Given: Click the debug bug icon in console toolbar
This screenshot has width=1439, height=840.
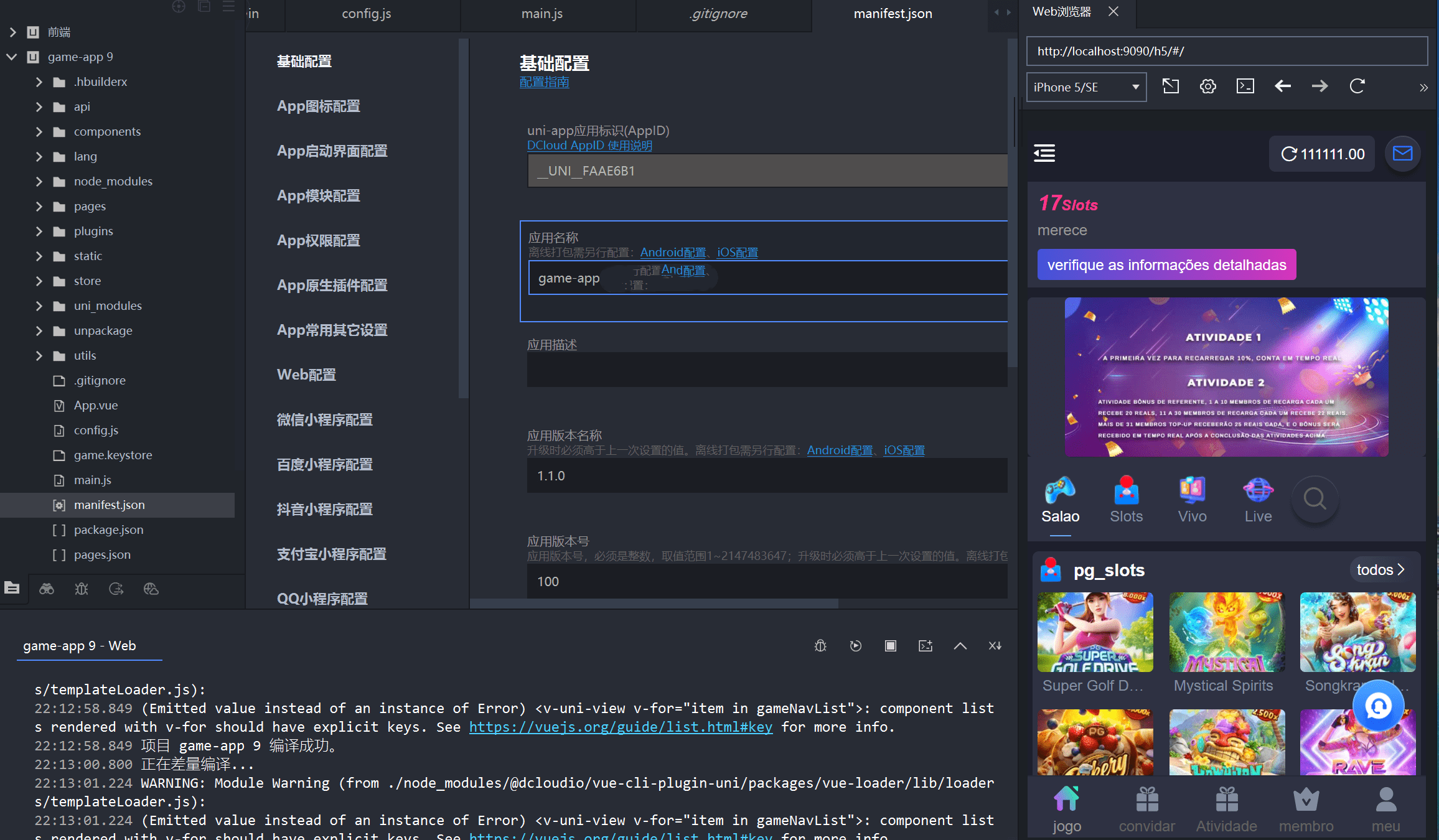Looking at the screenshot, I should [820, 646].
